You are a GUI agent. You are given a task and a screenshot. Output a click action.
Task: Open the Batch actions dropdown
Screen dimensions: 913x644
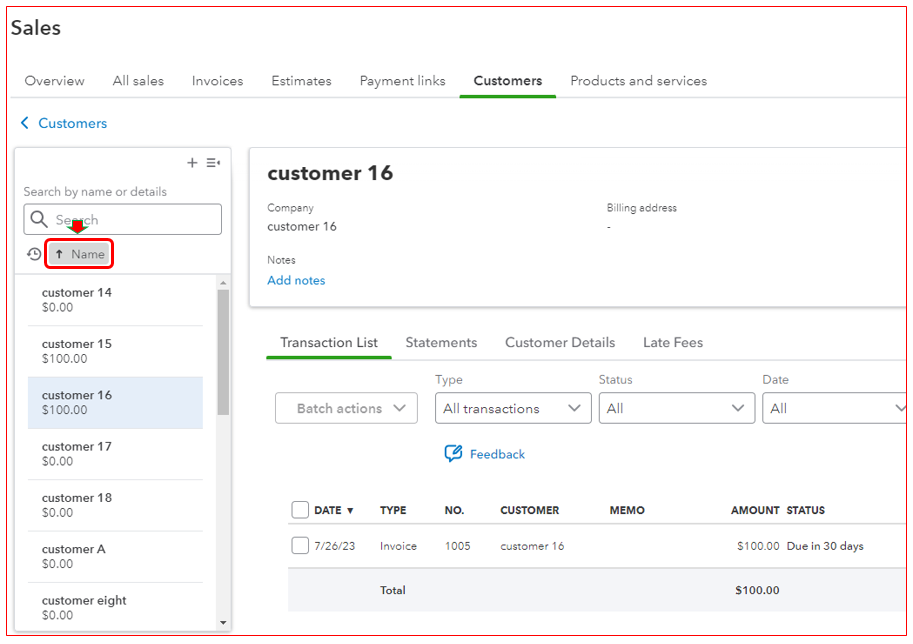coord(346,408)
